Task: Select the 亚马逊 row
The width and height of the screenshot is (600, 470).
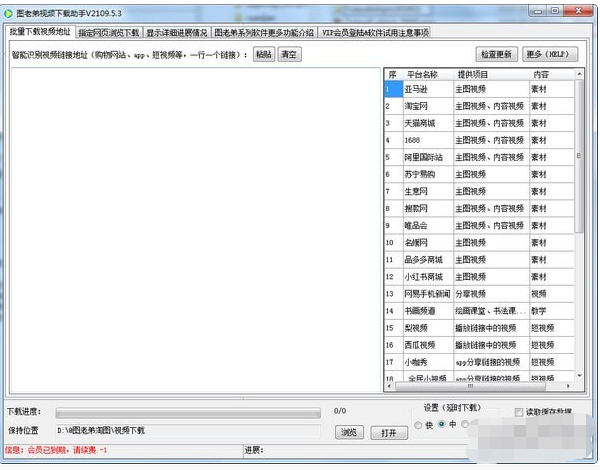Action: click(x=479, y=89)
